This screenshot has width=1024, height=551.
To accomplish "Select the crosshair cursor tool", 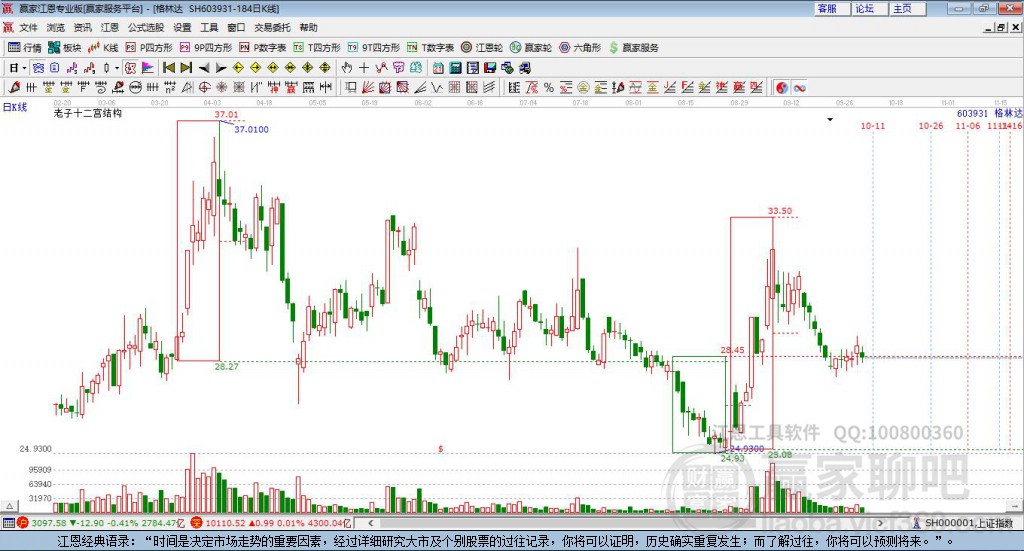I will click(364, 68).
